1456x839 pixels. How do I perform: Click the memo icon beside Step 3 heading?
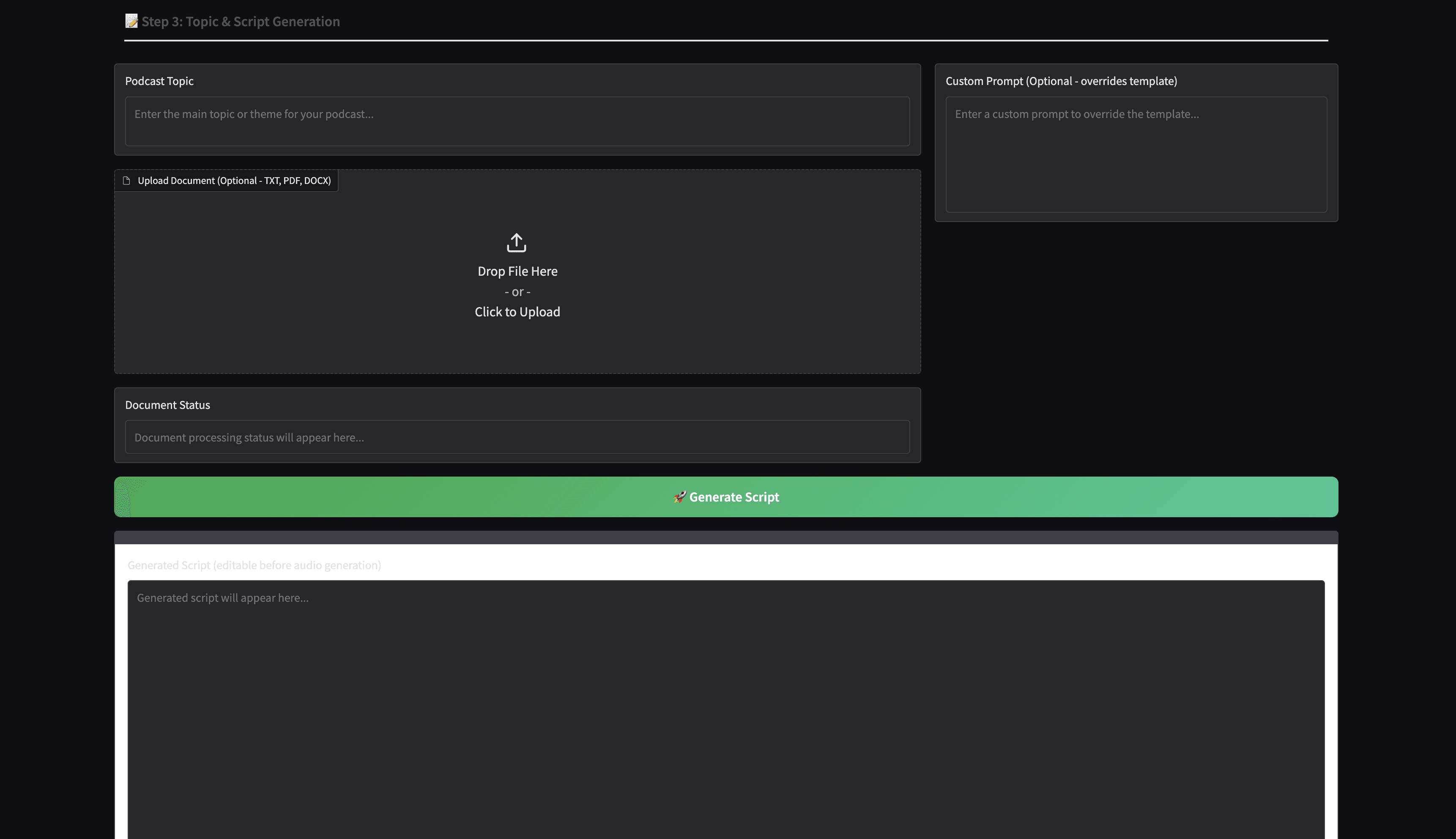(x=132, y=21)
